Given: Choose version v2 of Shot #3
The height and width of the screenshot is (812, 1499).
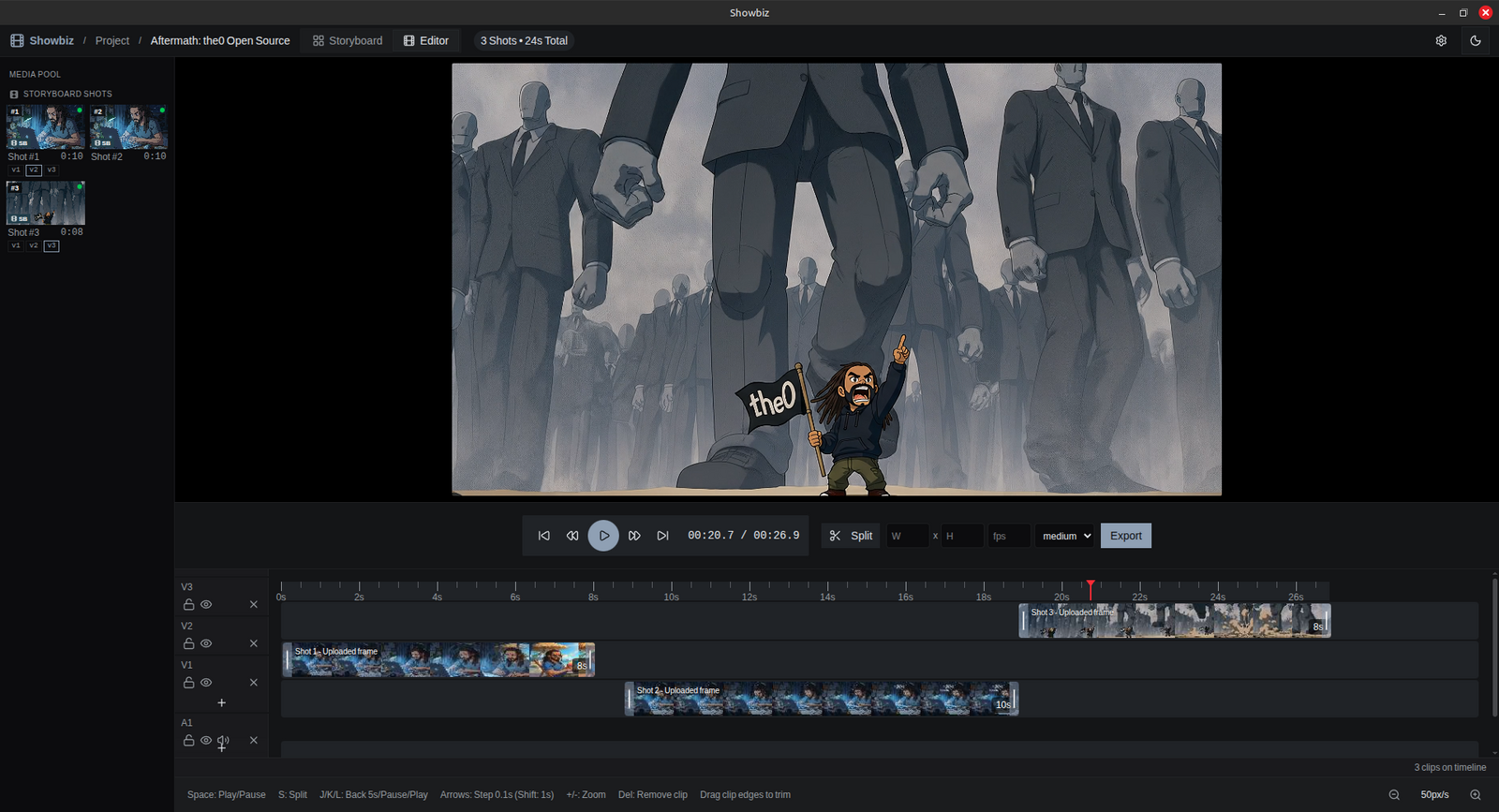Looking at the screenshot, I should coord(34,245).
